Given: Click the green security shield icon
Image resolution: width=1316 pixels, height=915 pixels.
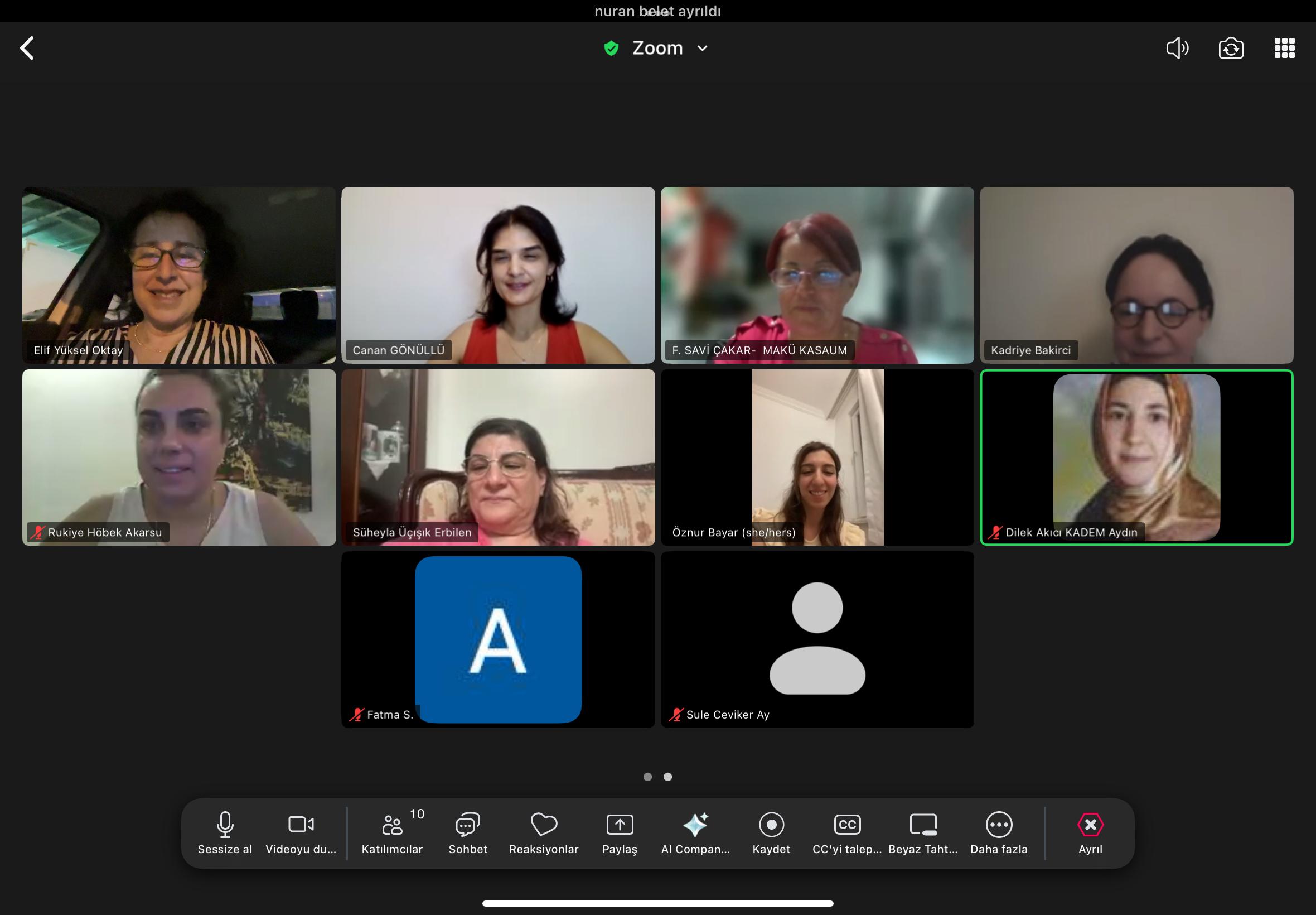Looking at the screenshot, I should [611, 48].
